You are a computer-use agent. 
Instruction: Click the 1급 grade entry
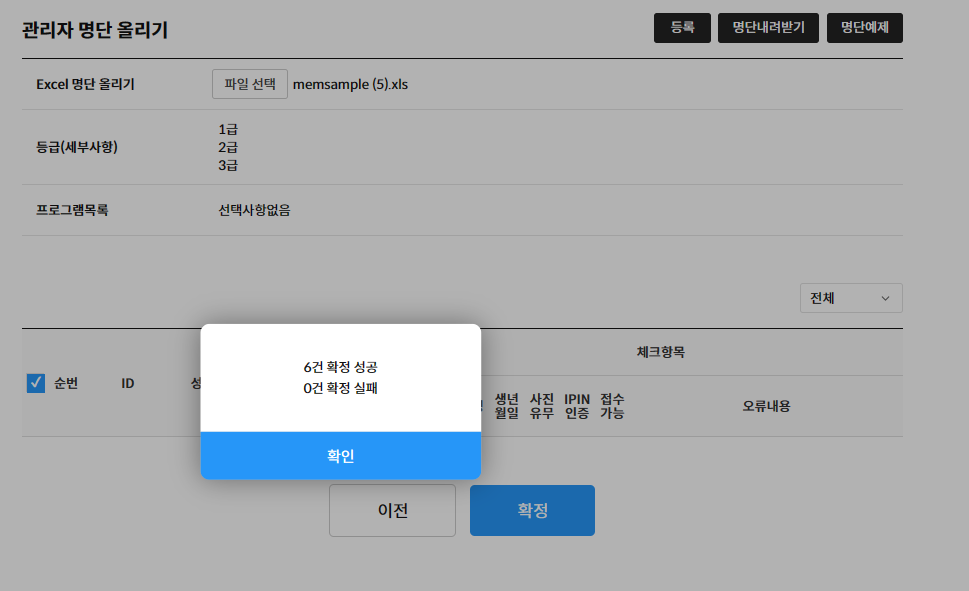coord(228,129)
